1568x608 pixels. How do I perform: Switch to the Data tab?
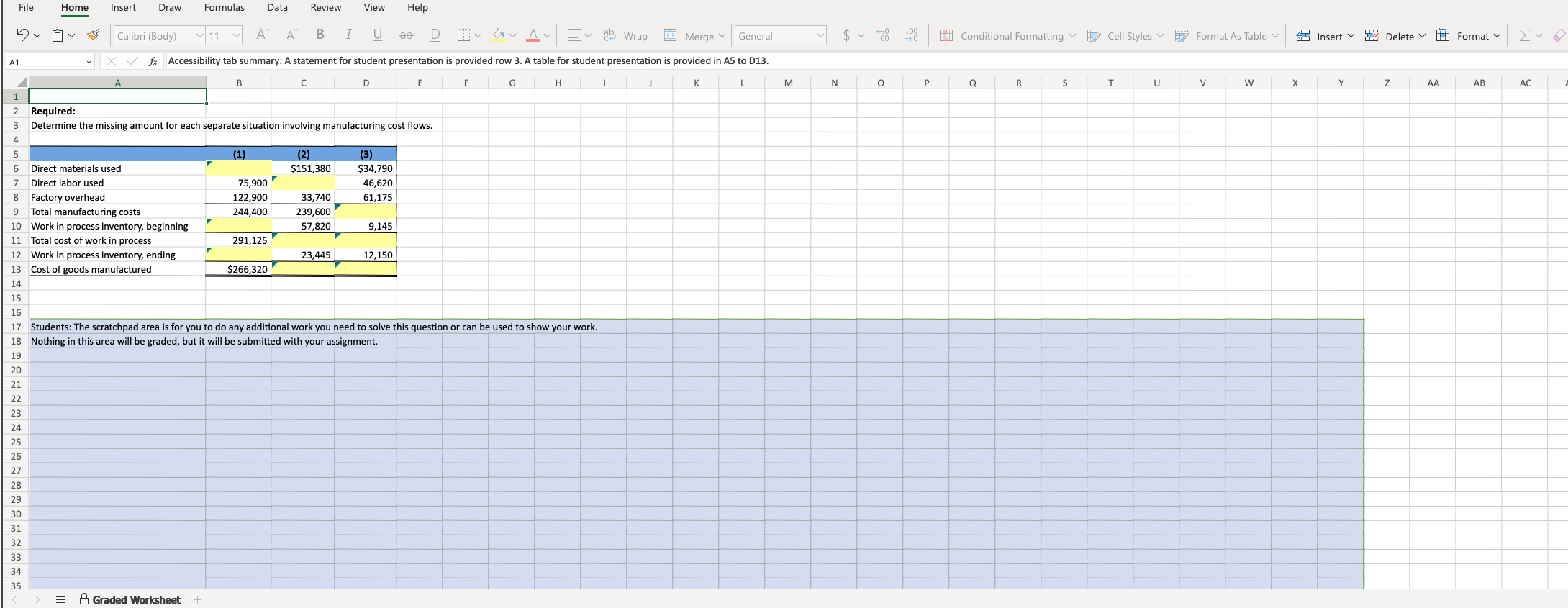[x=277, y=7]
